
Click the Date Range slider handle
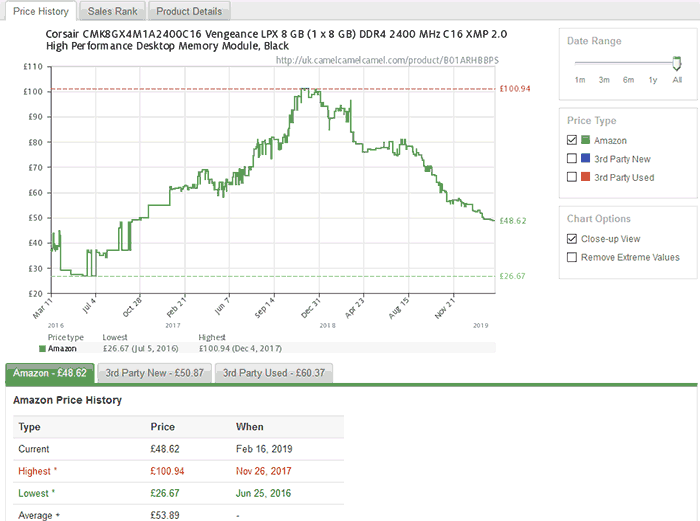(x=677, y=63)
